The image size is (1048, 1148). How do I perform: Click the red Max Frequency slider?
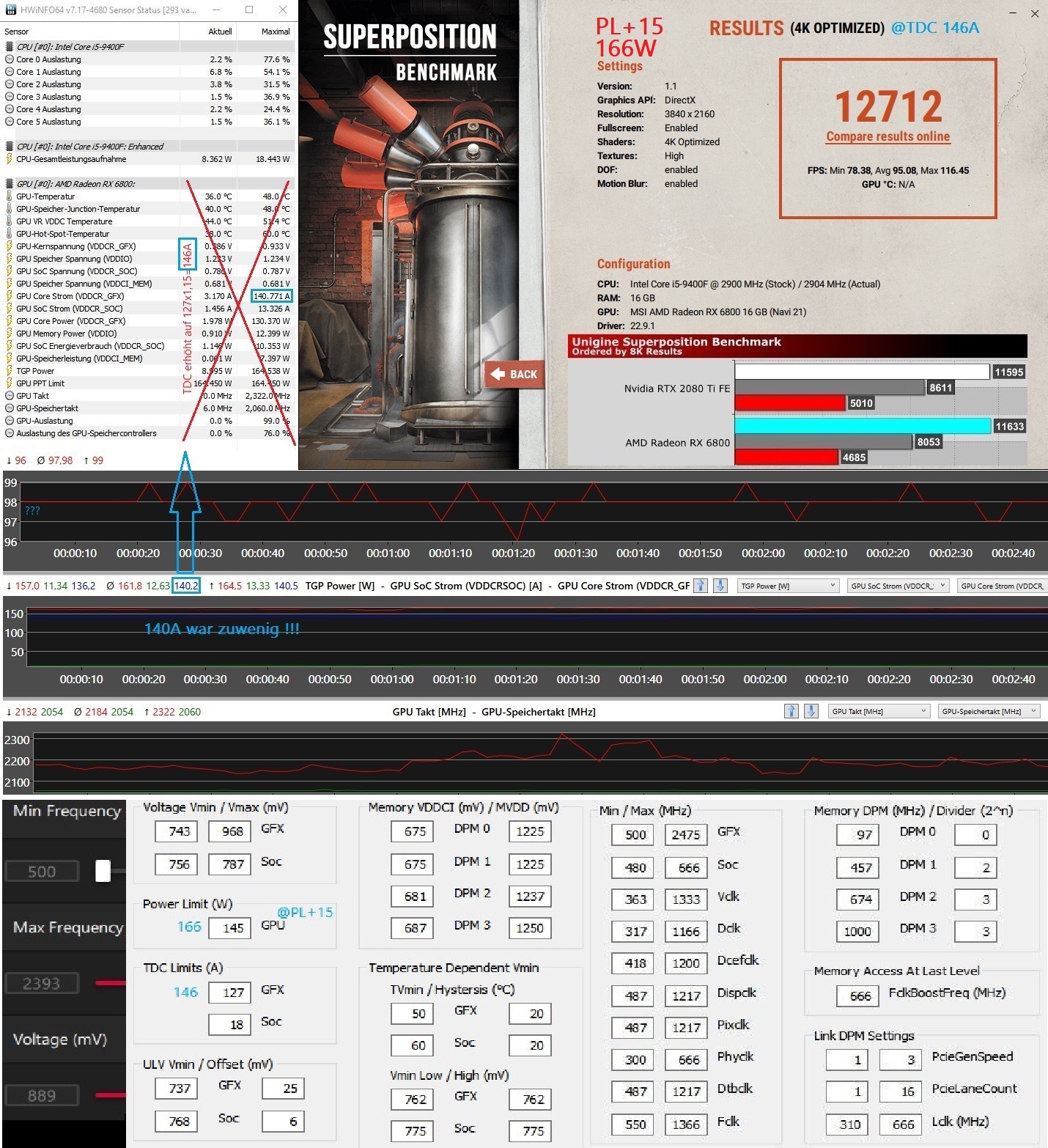coord(111,983)
